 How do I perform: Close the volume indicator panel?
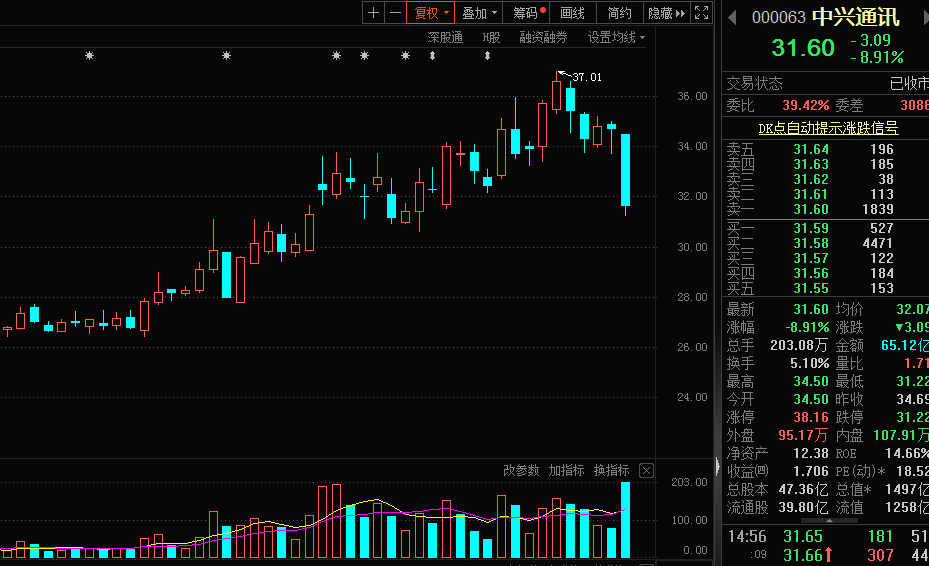click(x=646, y=471)
